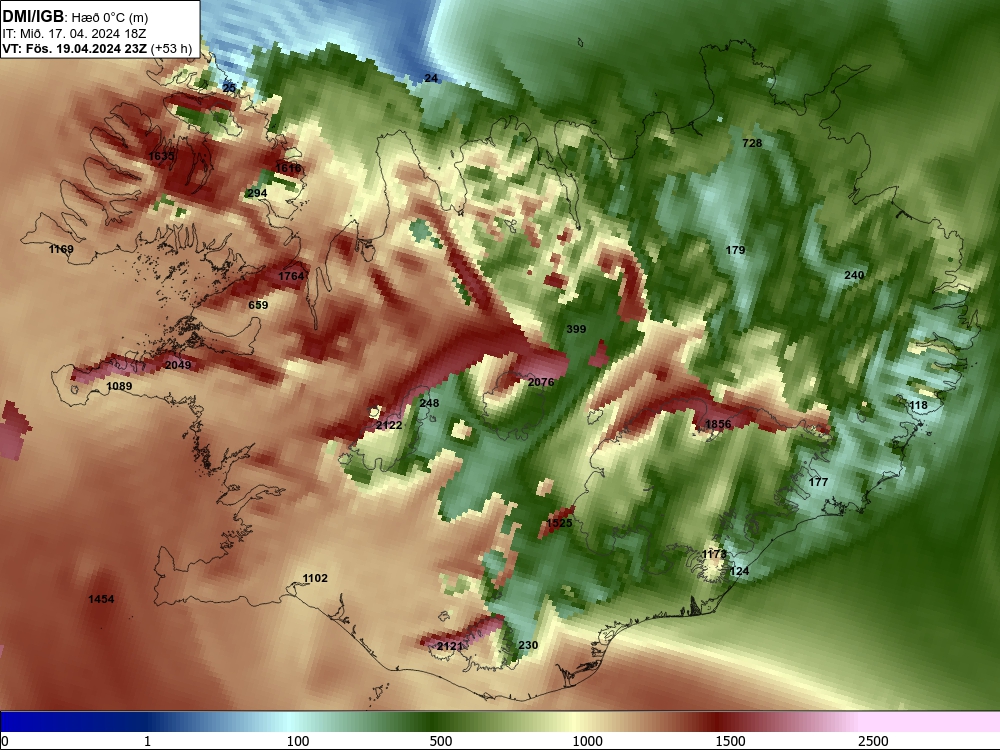
Task: Click the map value 177
Action: 818,482
